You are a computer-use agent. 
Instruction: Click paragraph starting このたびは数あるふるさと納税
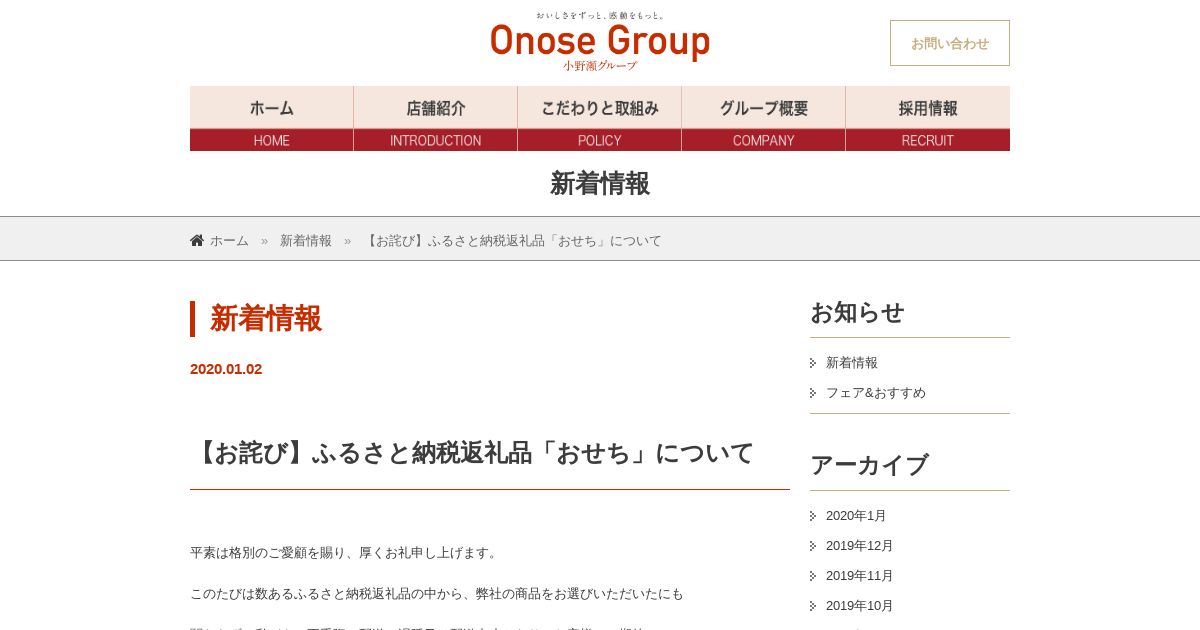pos(437,594)
